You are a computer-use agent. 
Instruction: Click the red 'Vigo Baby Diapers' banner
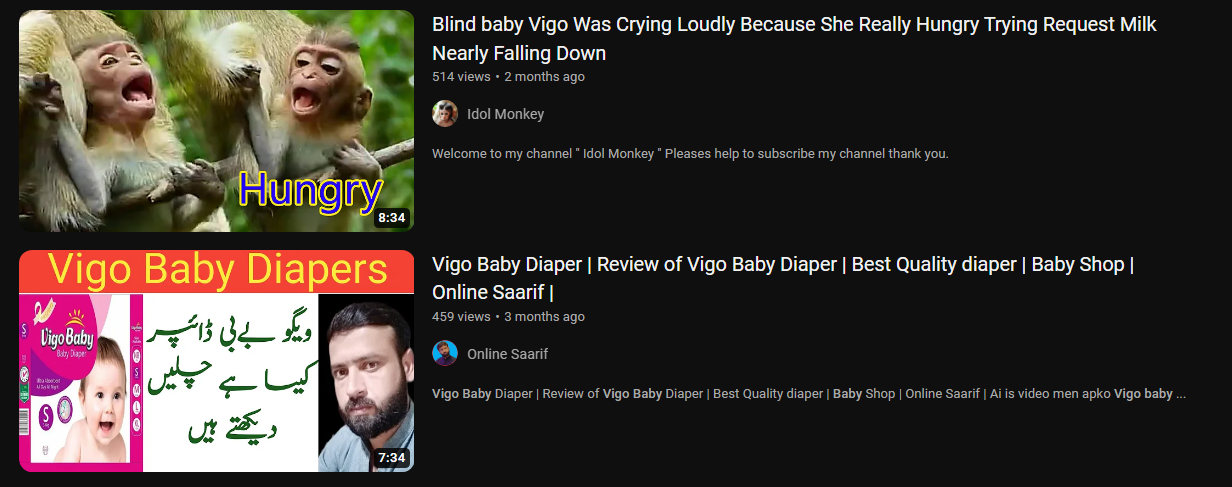(216, 271)
